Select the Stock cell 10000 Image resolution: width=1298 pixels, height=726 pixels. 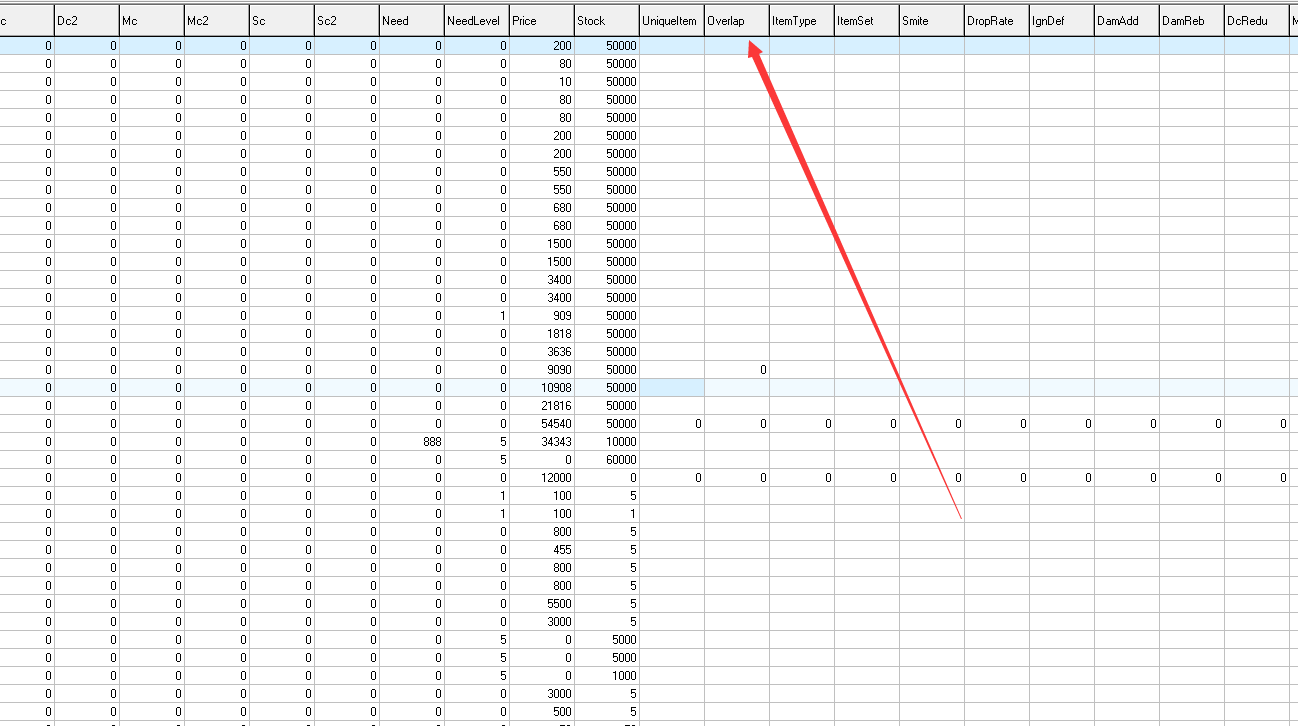pyautogui.click(x=607, y=442)
